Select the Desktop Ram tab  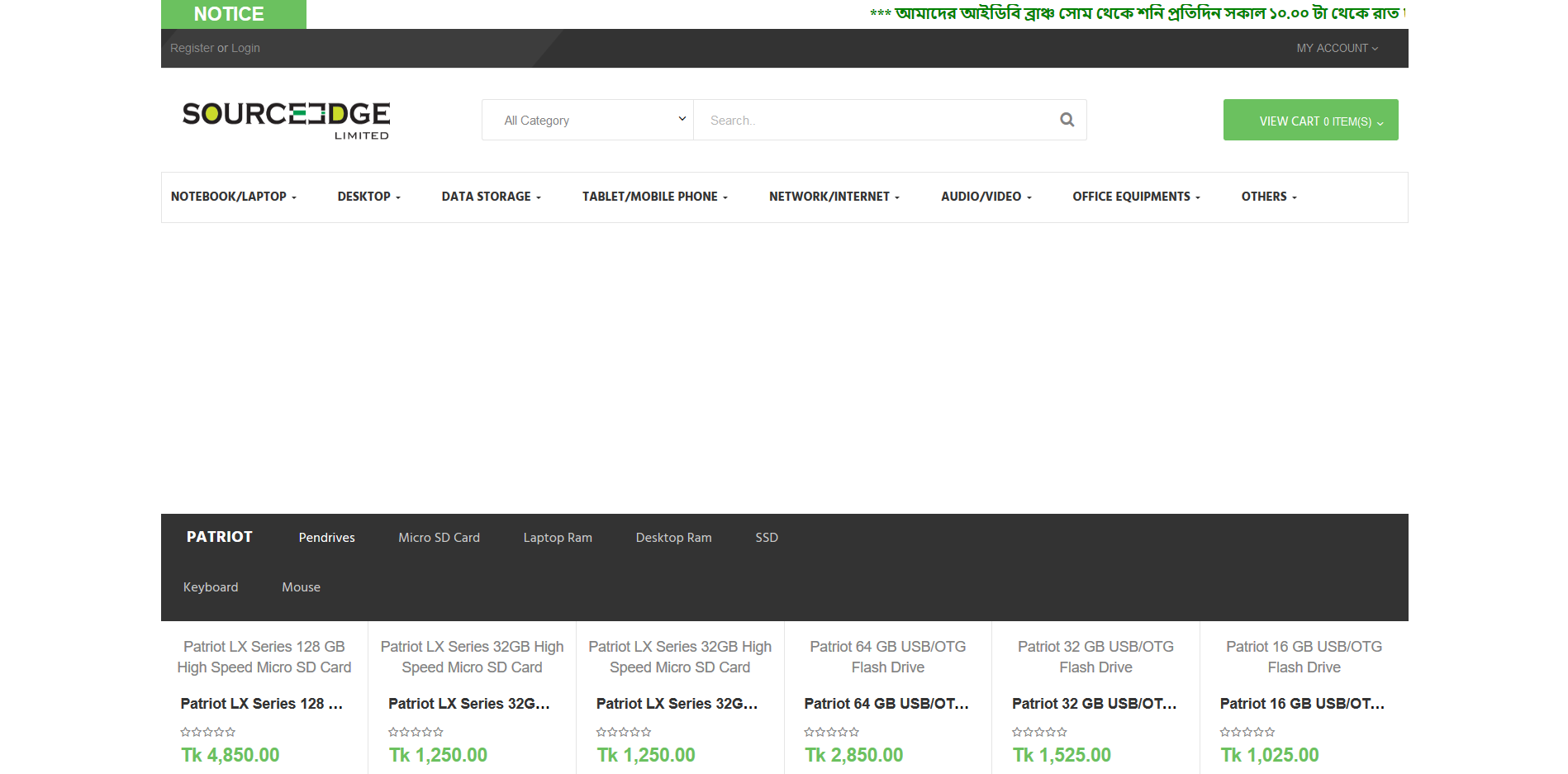pos(673,538)
